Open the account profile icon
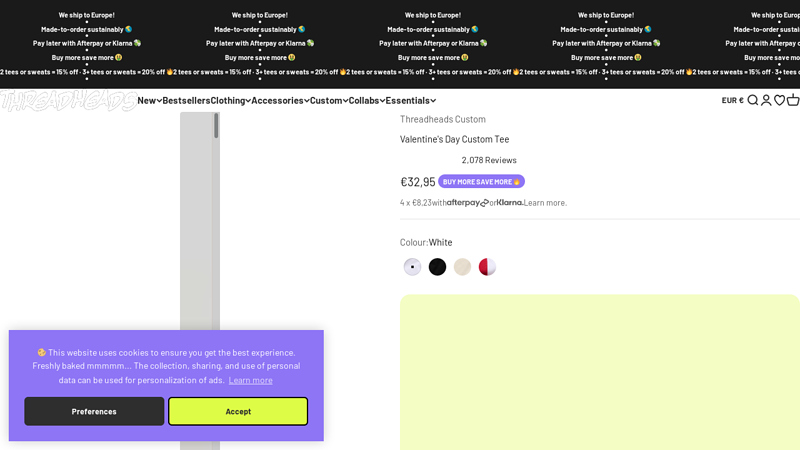 pyautogui.click(x=766, y=100)
